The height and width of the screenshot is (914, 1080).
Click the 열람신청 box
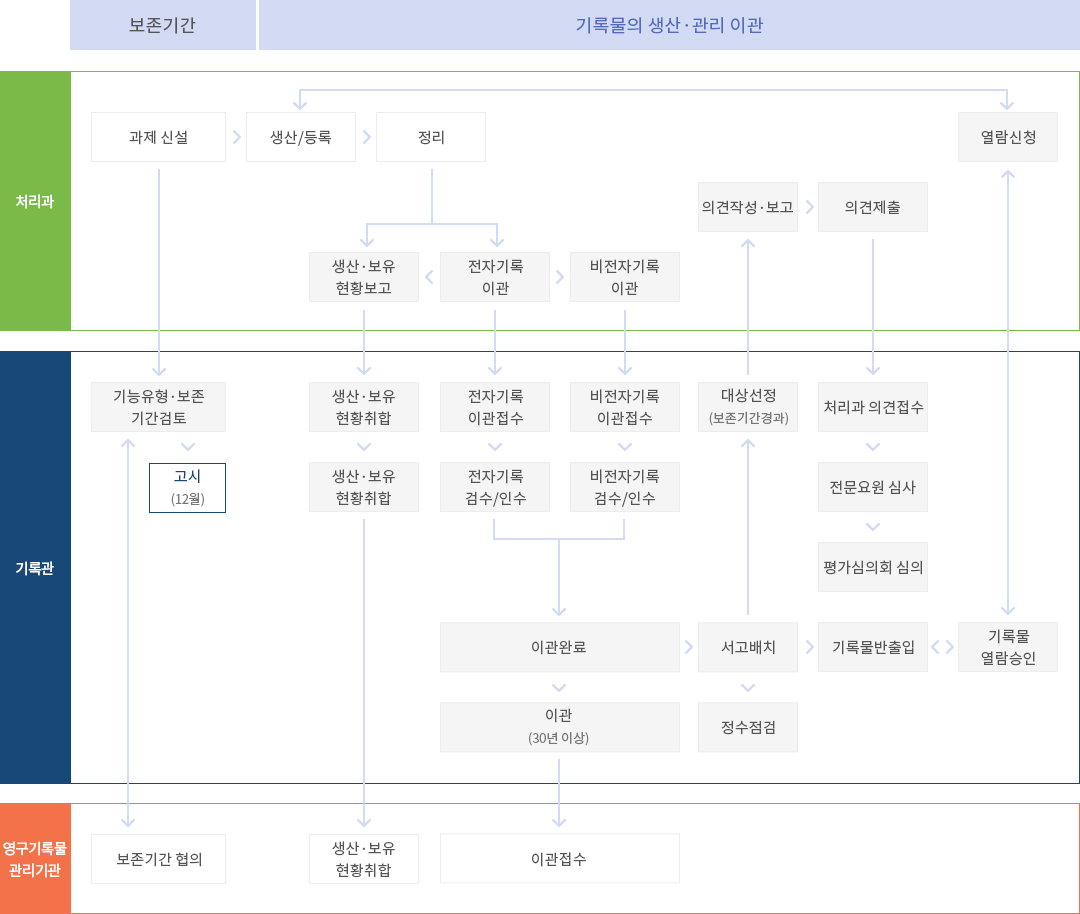1007,137
